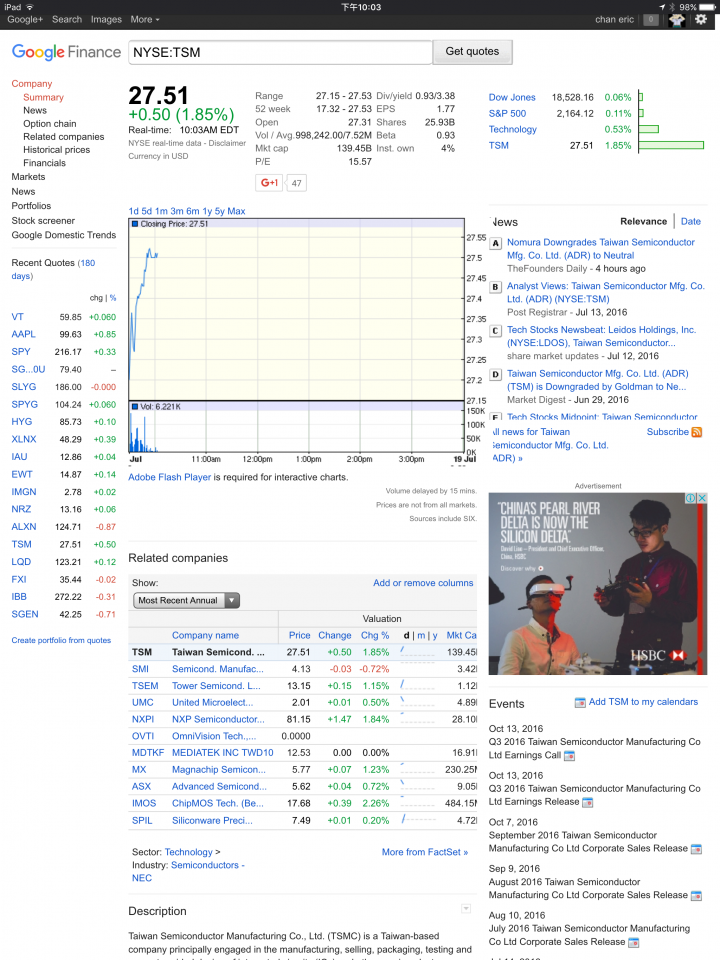This screenshot has height=960, width=720.
Task: Open Financials in sidebar
Action: click(x=44, y=163)
